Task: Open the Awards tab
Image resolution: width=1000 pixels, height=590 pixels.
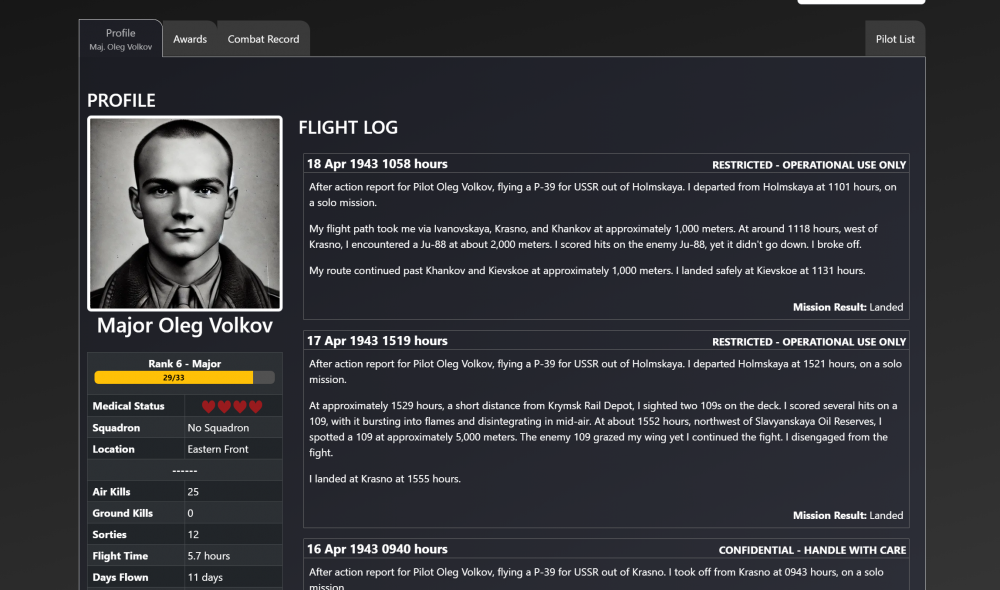Action: (x=190, y=39)
